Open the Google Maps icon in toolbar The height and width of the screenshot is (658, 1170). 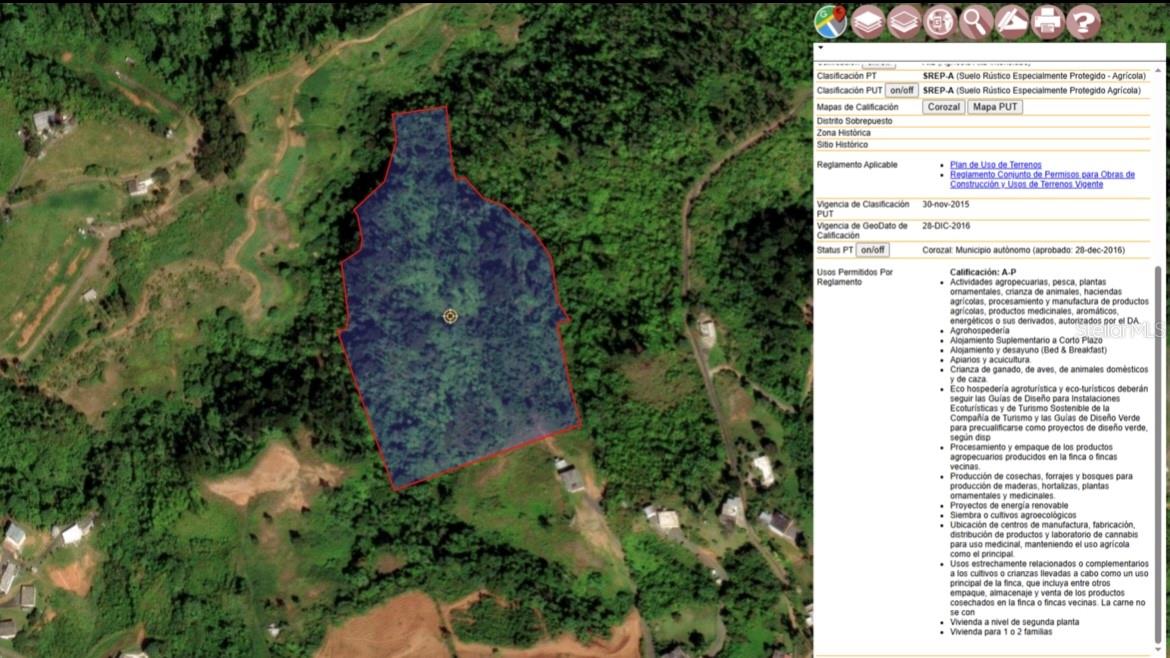[831, 21]
